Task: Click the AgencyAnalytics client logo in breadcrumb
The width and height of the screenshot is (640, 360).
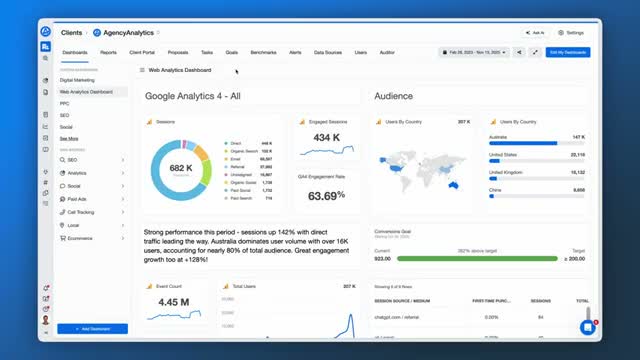Action: (x=97, y=33)
